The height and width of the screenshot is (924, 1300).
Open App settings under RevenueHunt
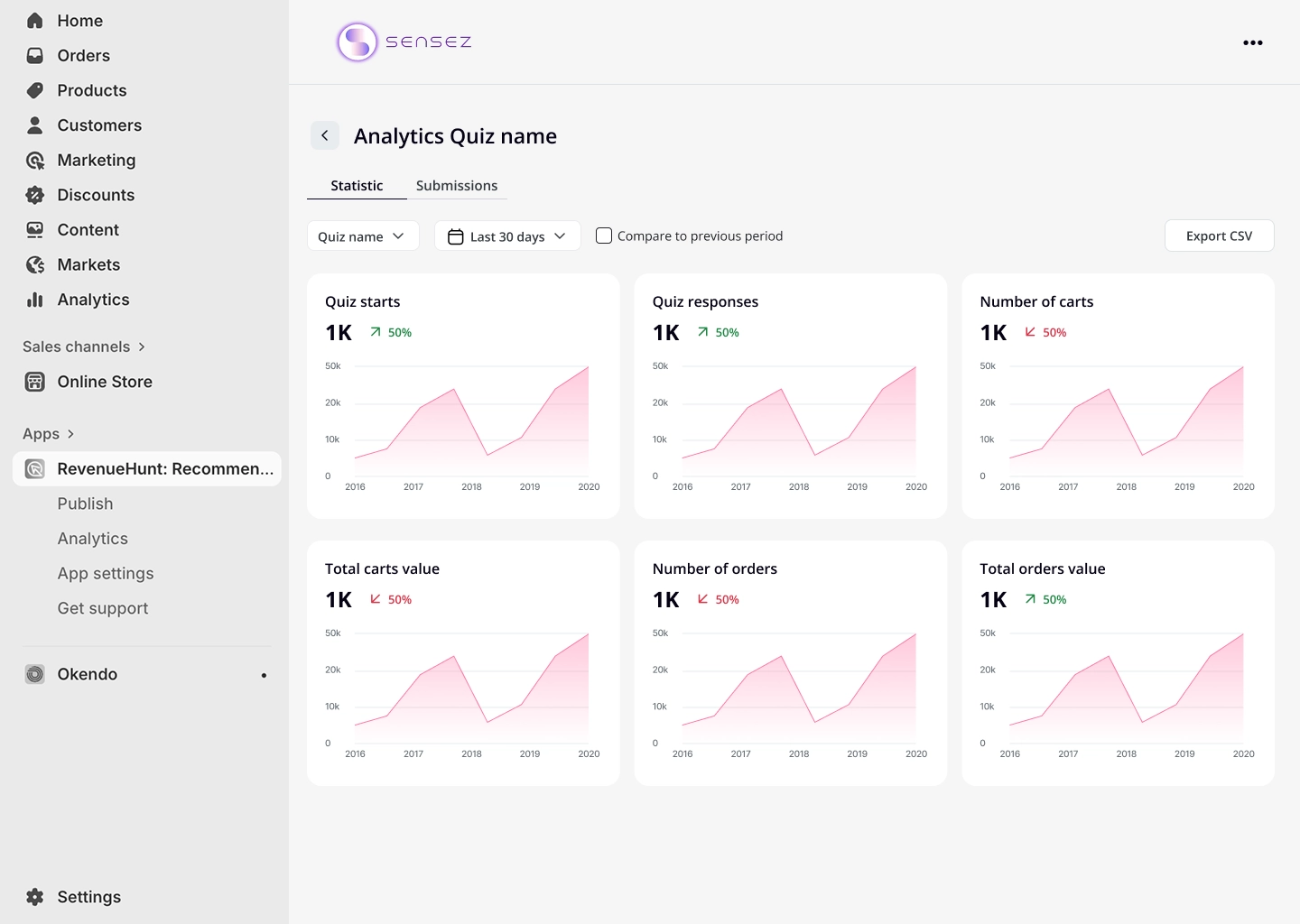pyautogui.click(x=106, y=574)
